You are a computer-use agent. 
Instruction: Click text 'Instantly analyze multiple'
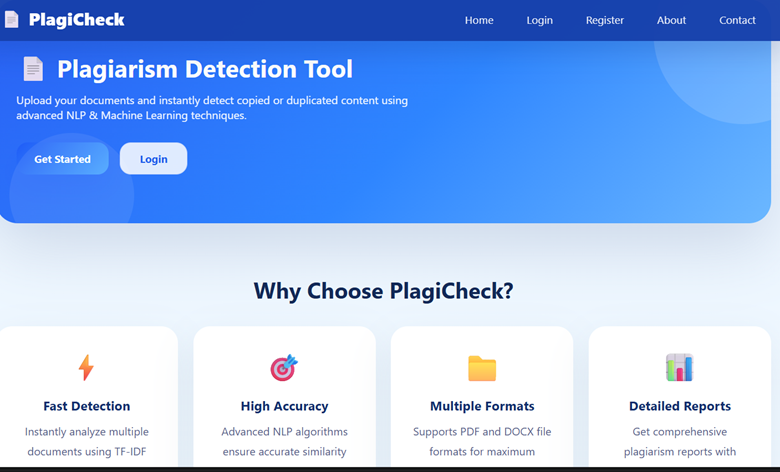pyautogui.click(x=87, y=432)
